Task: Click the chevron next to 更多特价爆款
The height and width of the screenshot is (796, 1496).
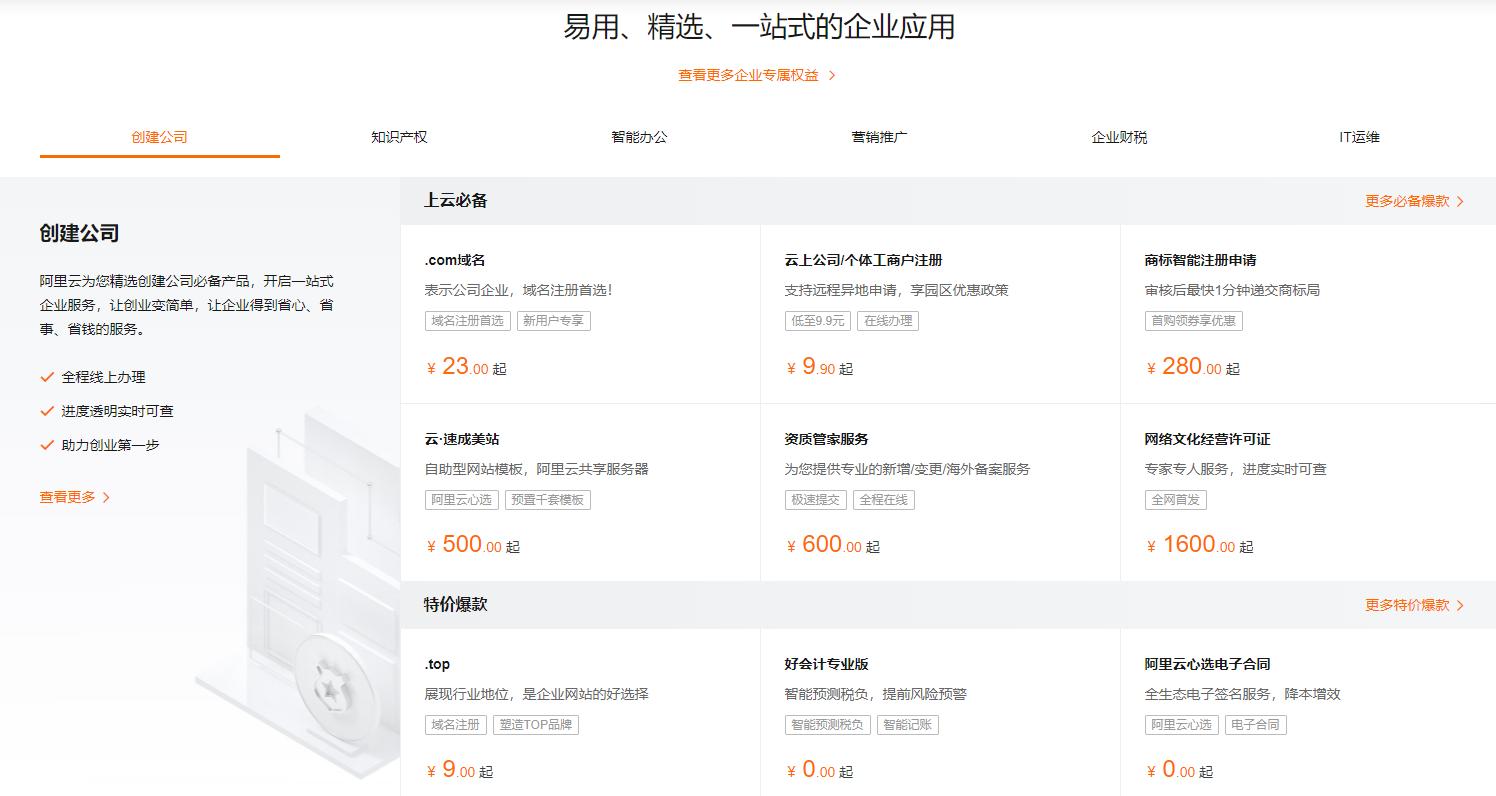Action: click(x=1460, y=605)
